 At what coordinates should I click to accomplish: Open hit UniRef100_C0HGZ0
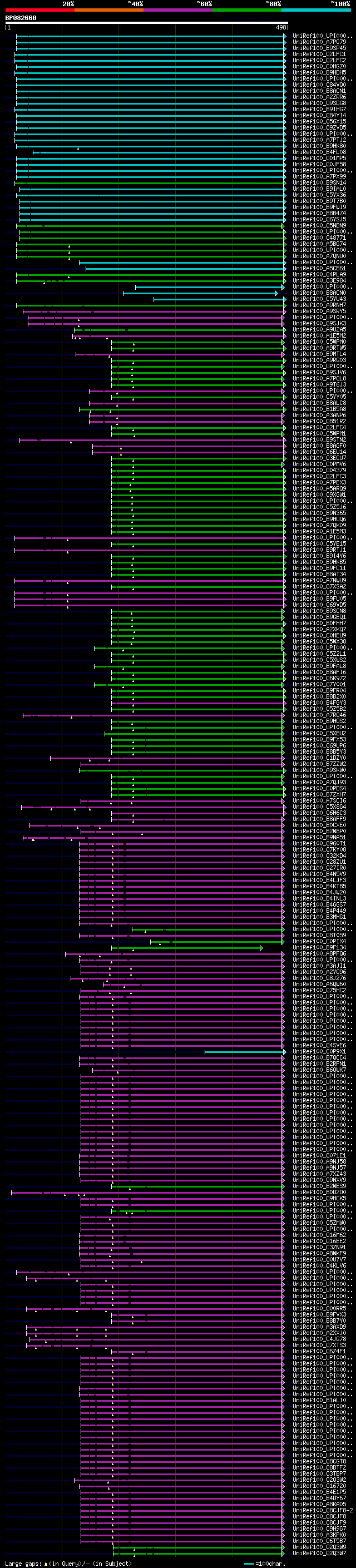(x=319, y=66)
